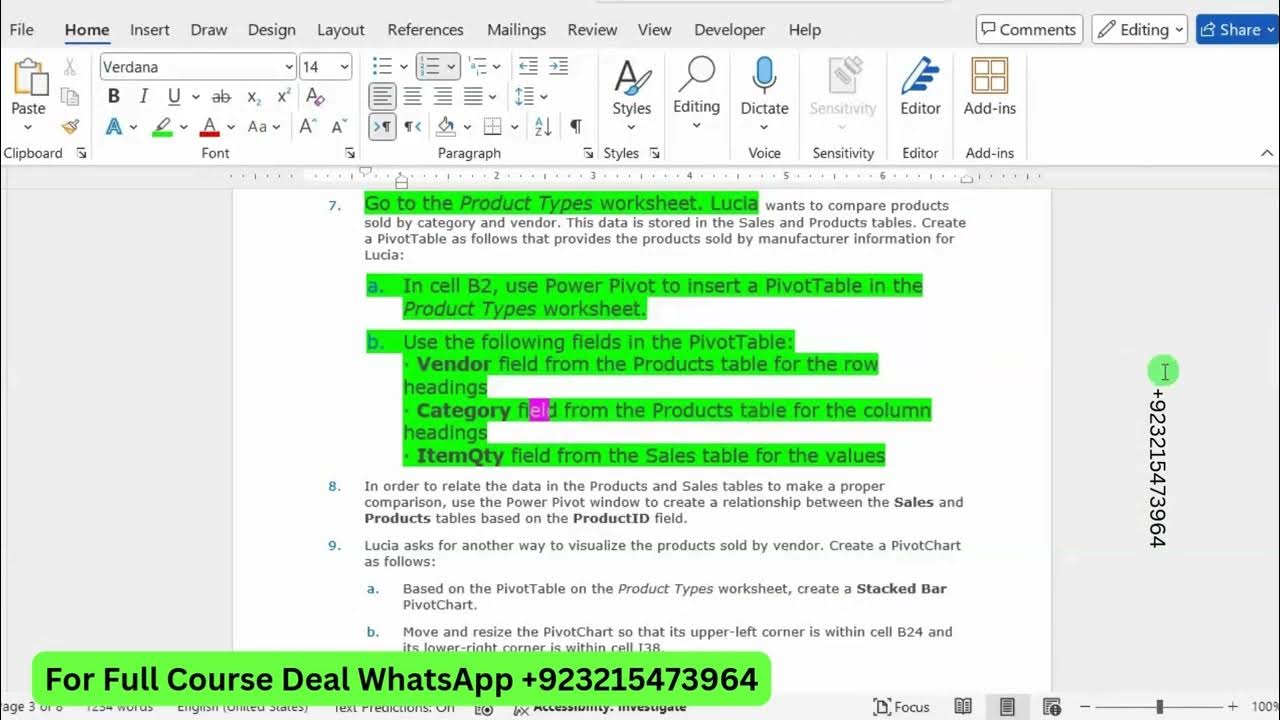Open the File tab
This screenshot has height=720, width=1280.
tap(21, 30)
